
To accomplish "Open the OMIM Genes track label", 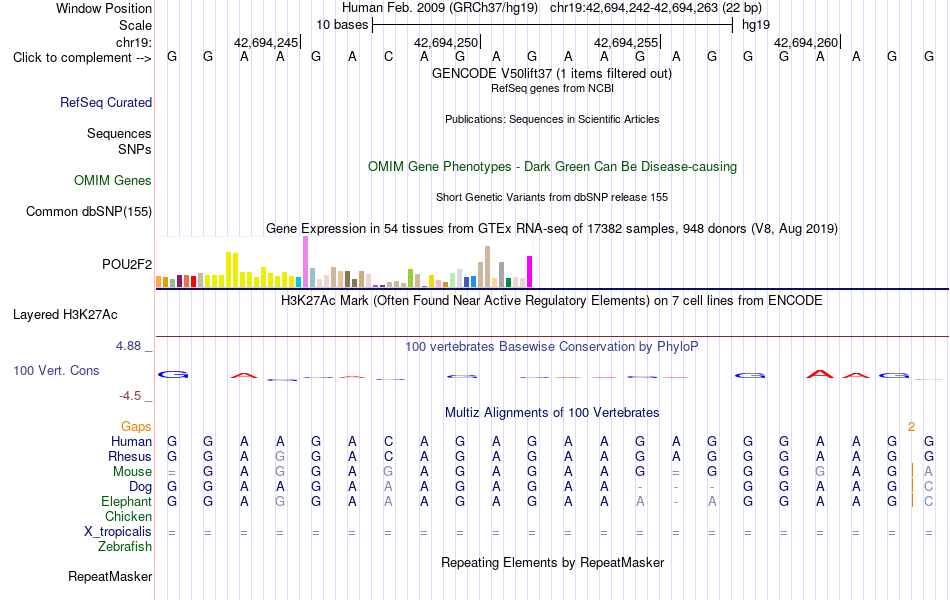I will coord(113,181).
